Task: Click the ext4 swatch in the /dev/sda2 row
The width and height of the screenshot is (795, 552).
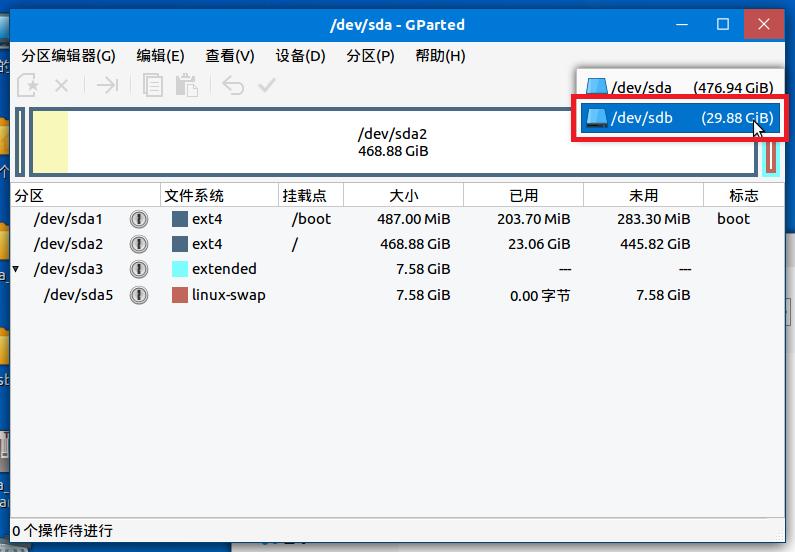Action: 180,244
